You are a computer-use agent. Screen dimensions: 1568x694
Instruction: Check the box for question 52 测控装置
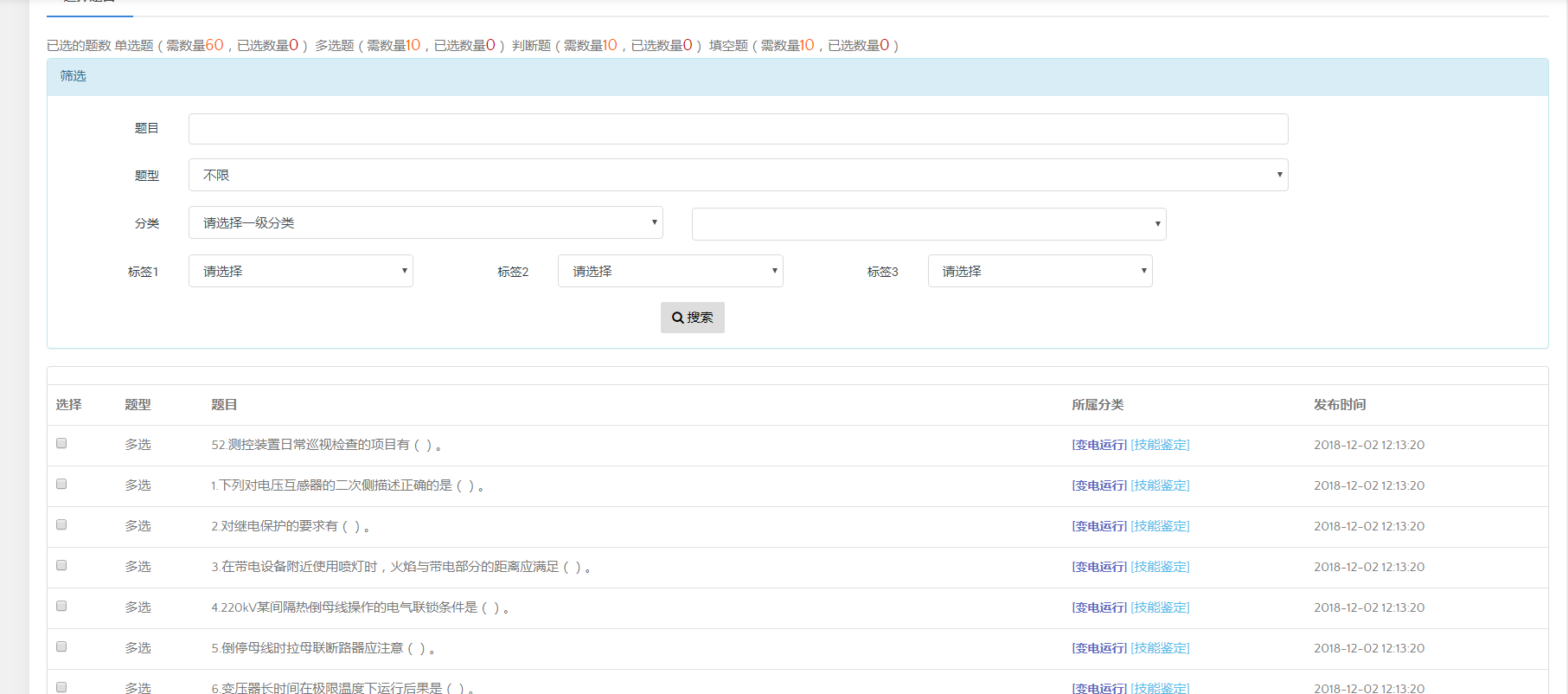click(61, 443)
